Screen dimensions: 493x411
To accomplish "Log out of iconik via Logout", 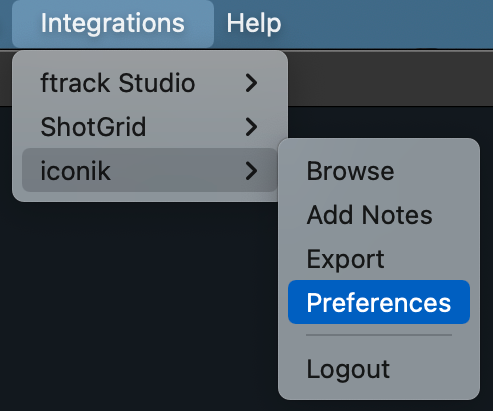I will (379, 369).
